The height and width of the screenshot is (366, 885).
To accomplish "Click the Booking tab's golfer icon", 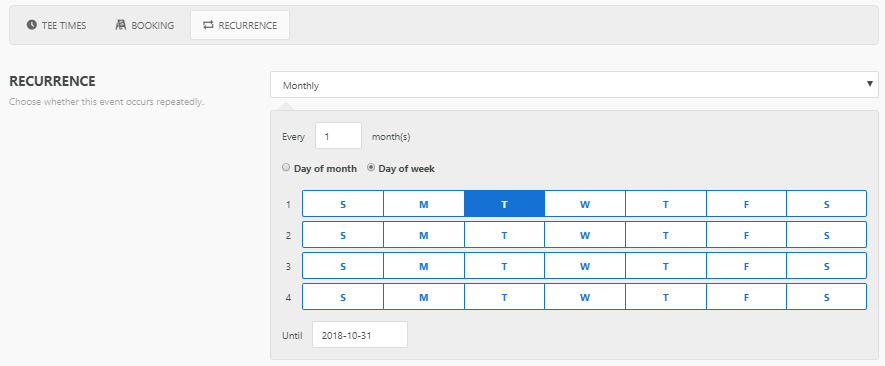I will tap(120, 25).
